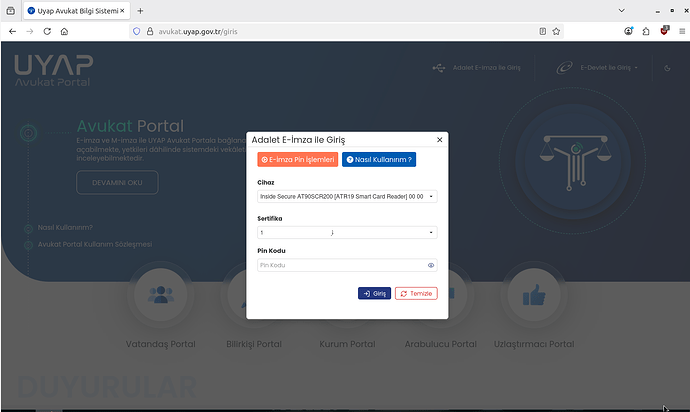The image size is (690, 412).
Task: Click Bilirkişi Portal label
Action: 254,344
